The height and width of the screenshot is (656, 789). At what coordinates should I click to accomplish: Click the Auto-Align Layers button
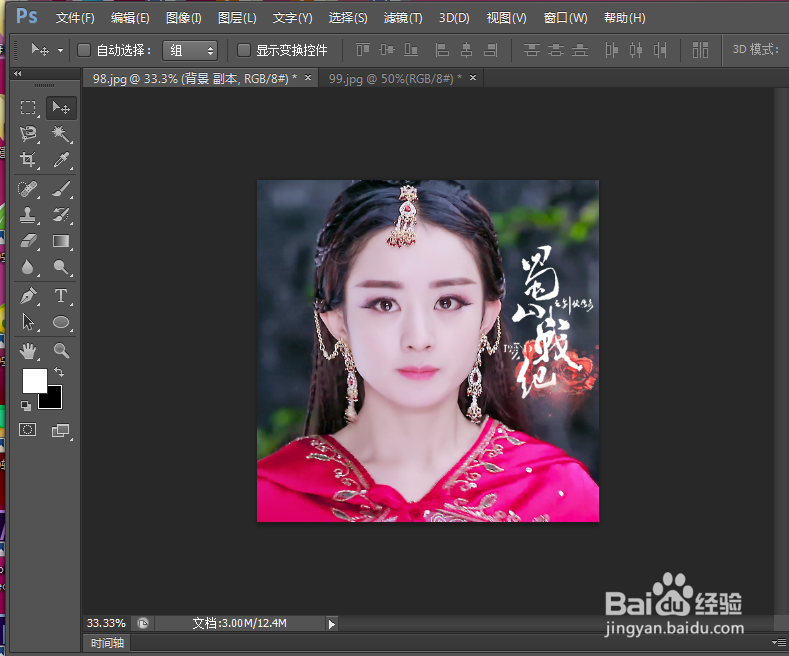pos(700,49)
